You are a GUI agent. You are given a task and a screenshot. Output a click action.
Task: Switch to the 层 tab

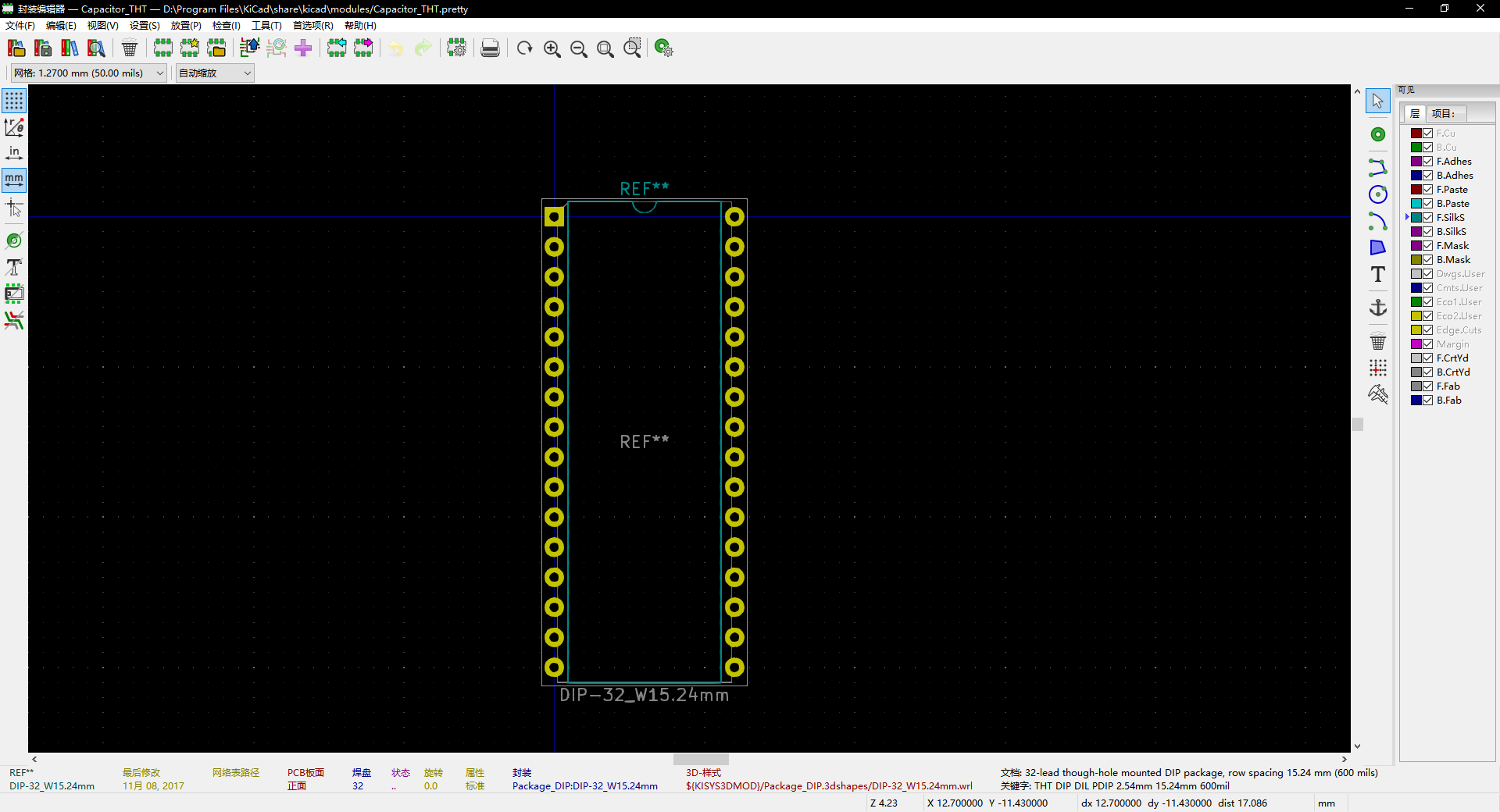click(1415, 114)
